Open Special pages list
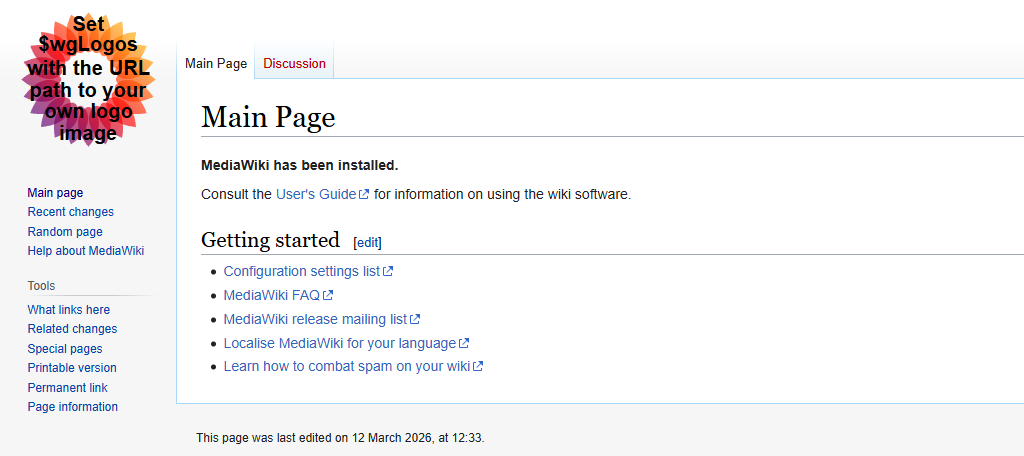1024x456 pixels. 65,348
